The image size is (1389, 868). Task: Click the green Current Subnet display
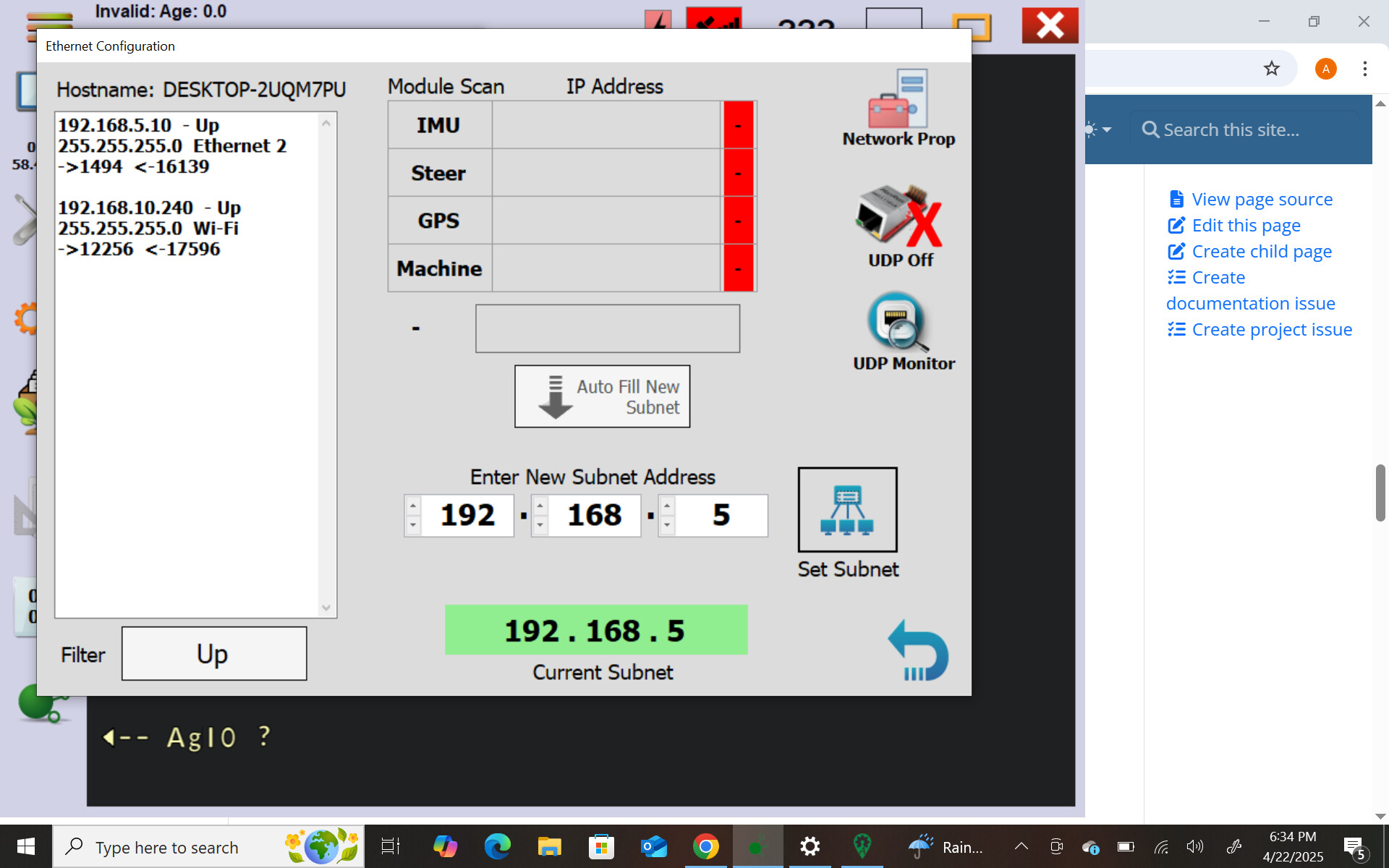tap(596, 630)
